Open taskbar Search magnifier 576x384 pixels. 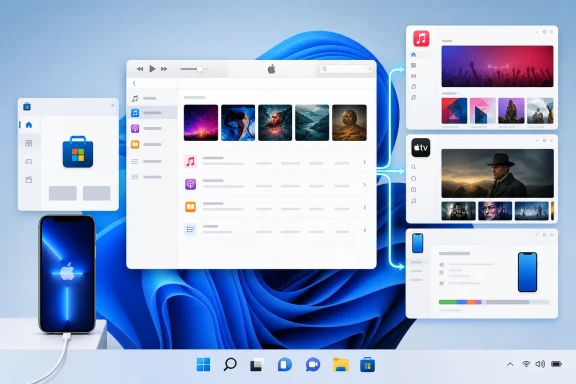(230, 365)
